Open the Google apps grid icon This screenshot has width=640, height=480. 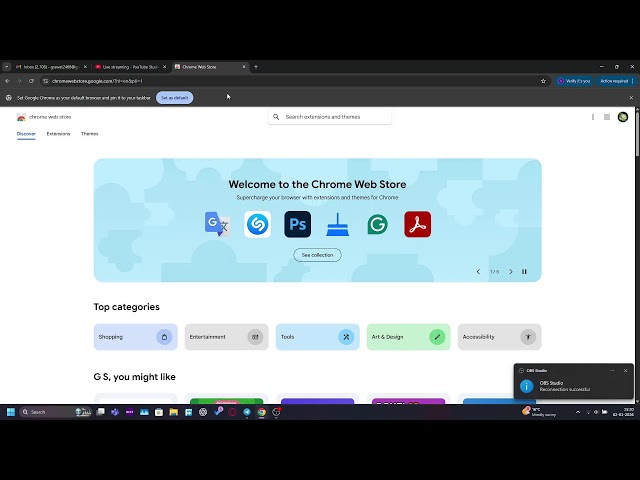607,117
